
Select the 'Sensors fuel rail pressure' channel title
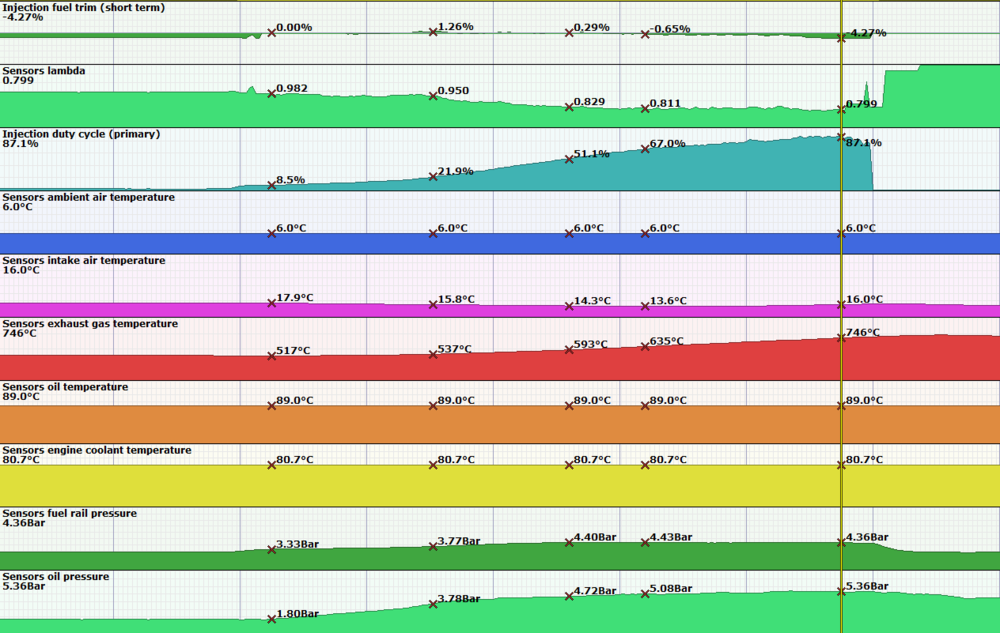(x=70, y=513)
